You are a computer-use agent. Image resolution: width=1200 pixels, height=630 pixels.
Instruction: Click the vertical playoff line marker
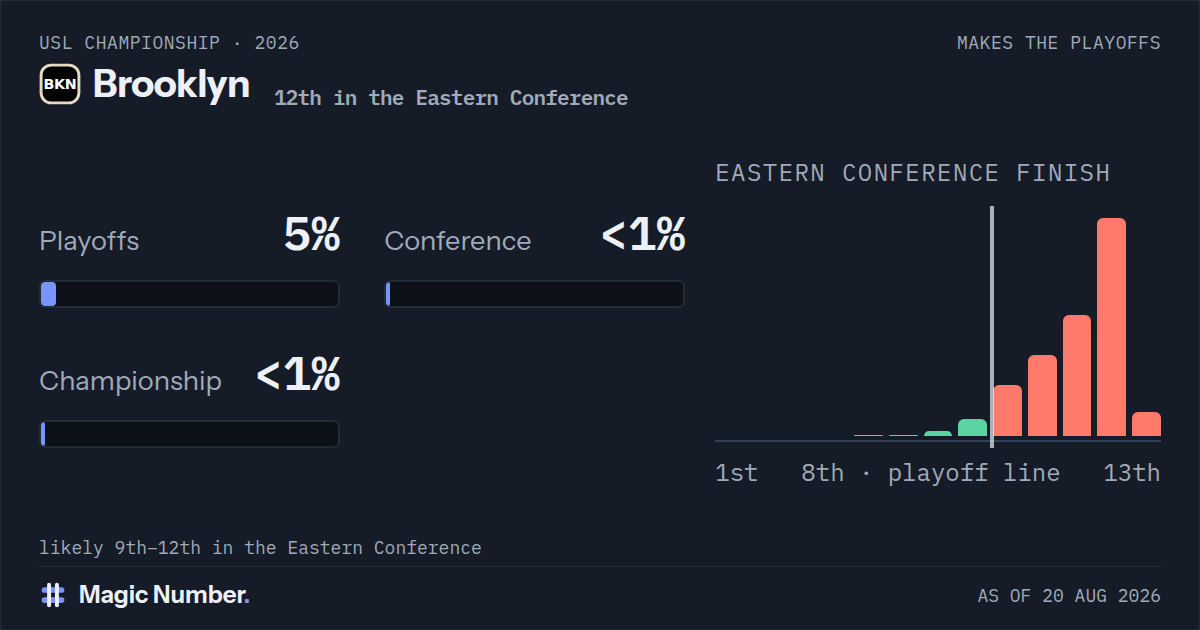click(x=991, y=328)
